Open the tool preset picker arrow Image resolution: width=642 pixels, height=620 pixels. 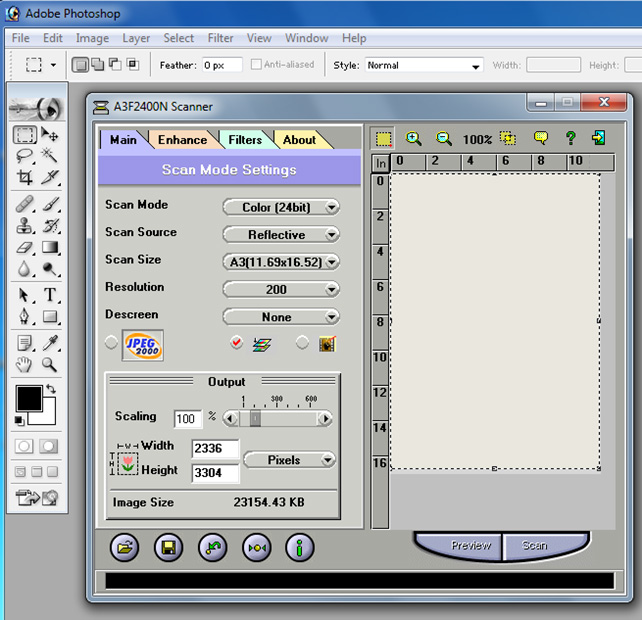click(53, 65)
